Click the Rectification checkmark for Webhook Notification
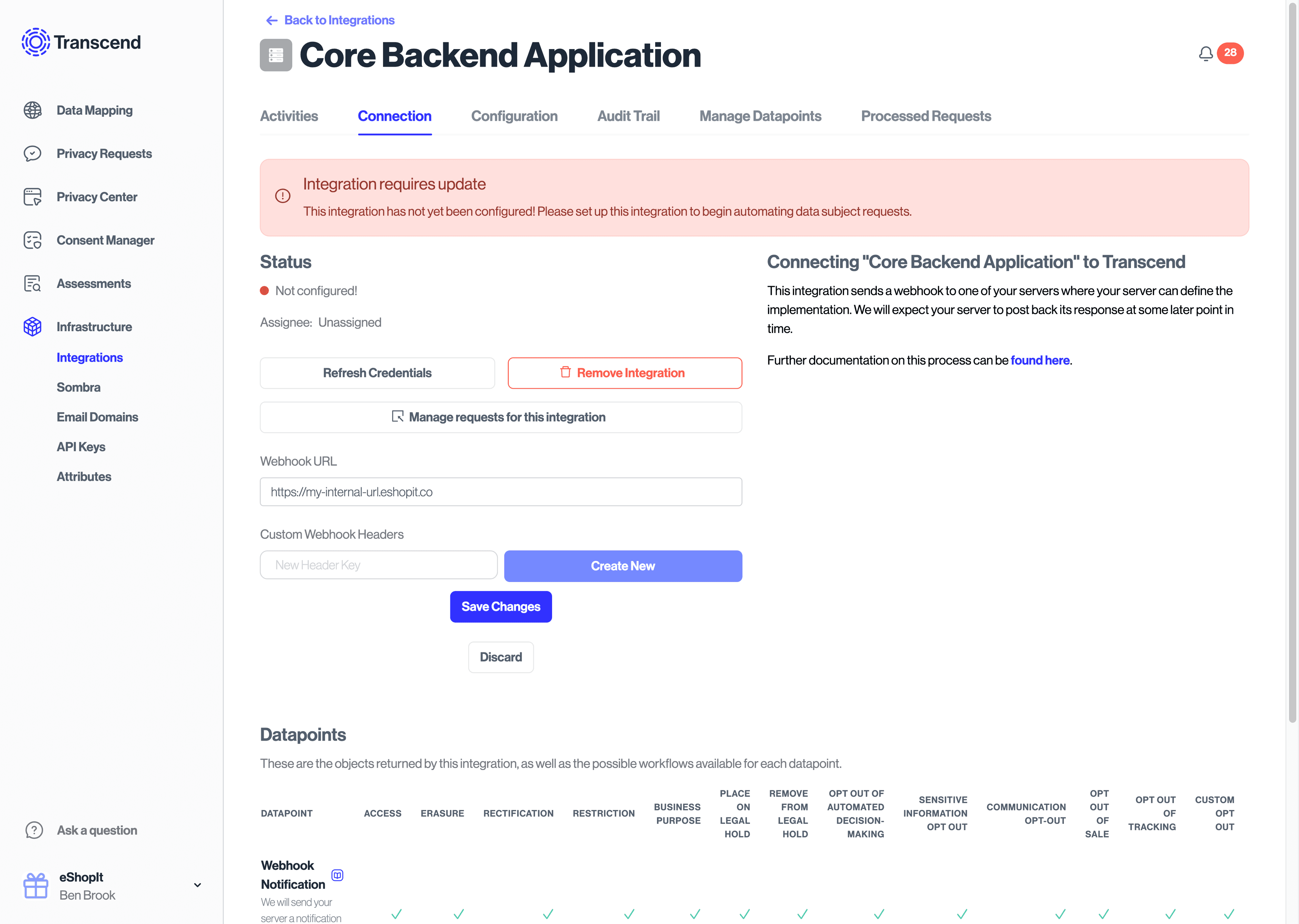Screen dimensions: 1299x924 pyautogui.click(x=548, y=914)
